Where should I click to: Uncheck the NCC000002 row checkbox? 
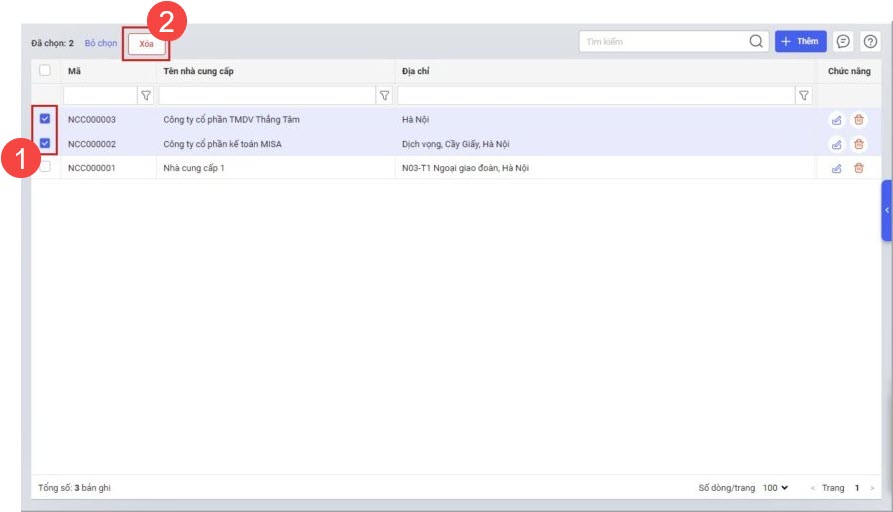(x=45, y=143)
